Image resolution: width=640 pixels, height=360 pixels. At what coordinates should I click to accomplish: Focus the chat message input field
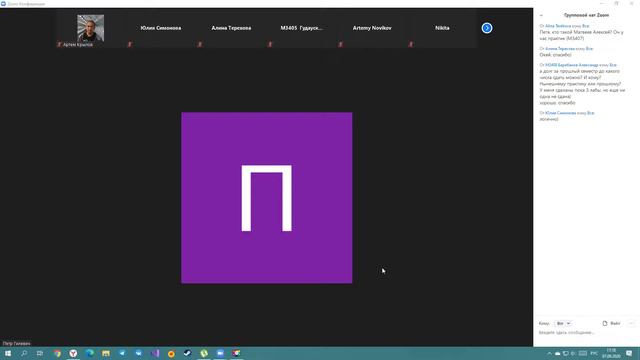pos(586,333)
